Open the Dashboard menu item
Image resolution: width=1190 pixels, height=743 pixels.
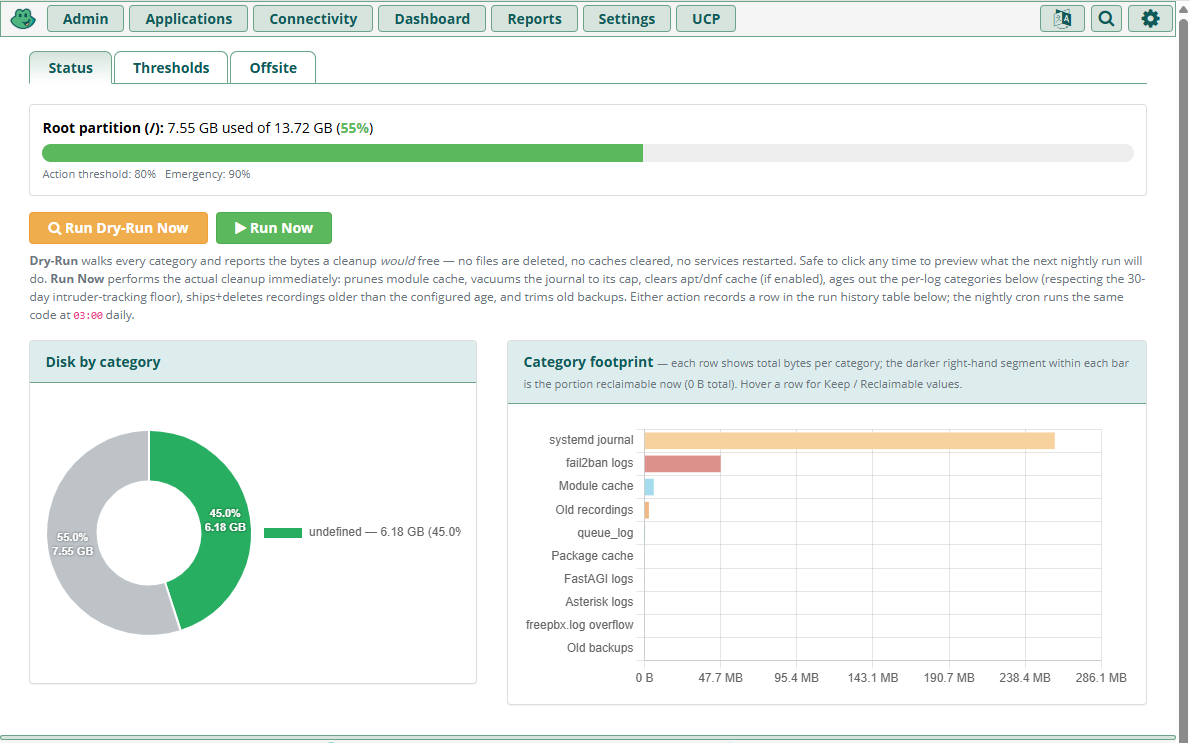[x=432, y=19]
